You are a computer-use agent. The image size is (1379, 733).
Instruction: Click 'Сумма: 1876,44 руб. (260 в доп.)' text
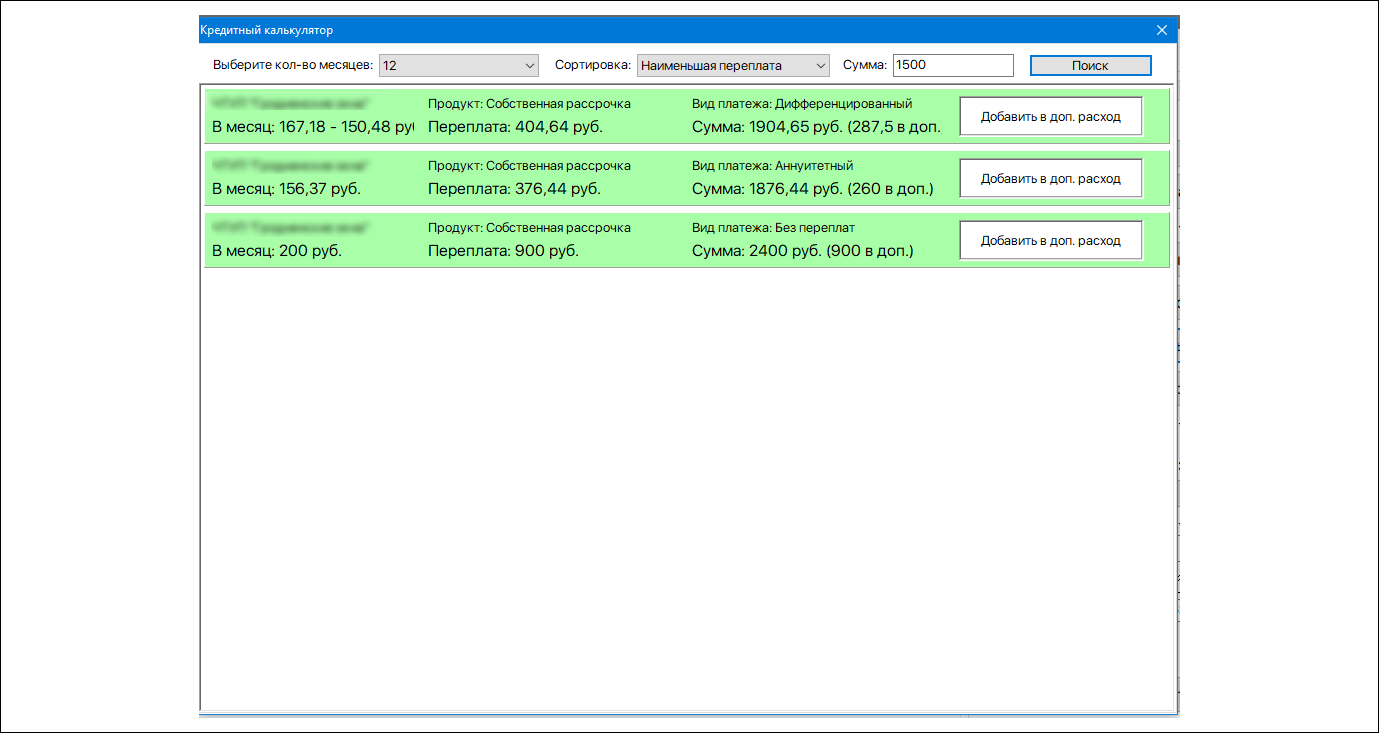[813, 189]
